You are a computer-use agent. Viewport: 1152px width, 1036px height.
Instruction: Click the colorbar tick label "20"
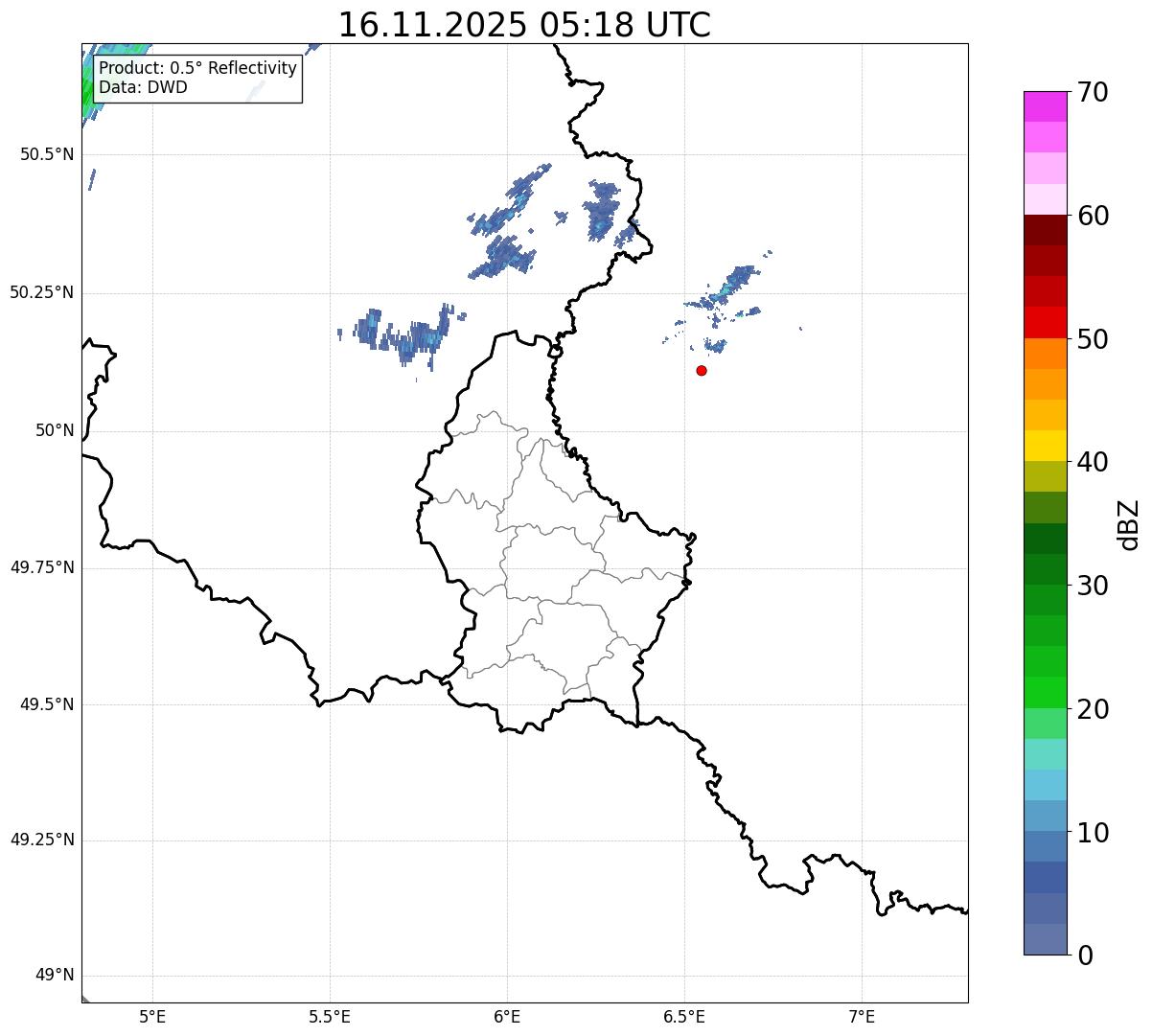pyautogui.click(x=1093, y=709)
